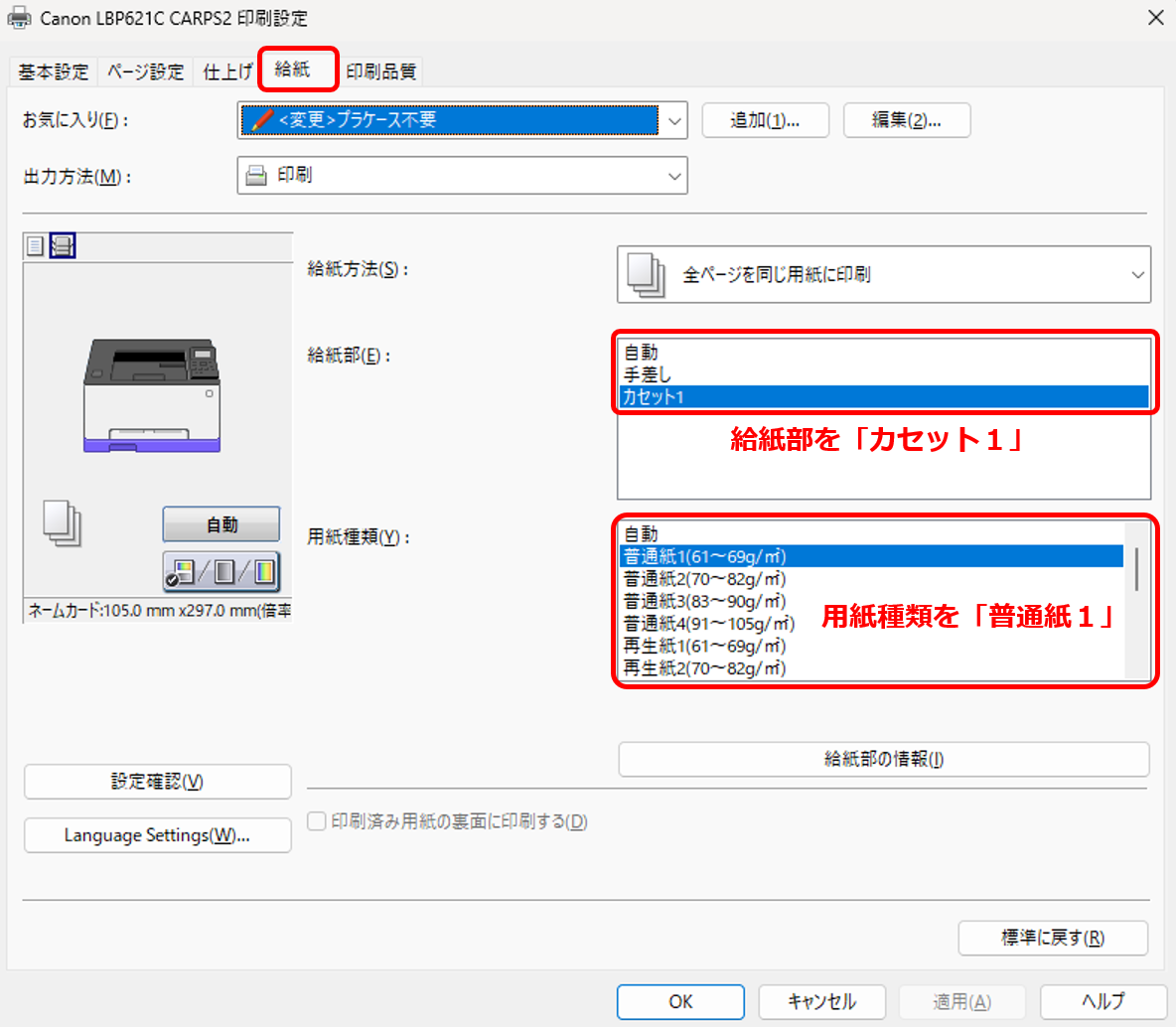This screenshot has height=1027, width=1176.
Task: Click the 適用(A) button
Action: [962, 1001]
